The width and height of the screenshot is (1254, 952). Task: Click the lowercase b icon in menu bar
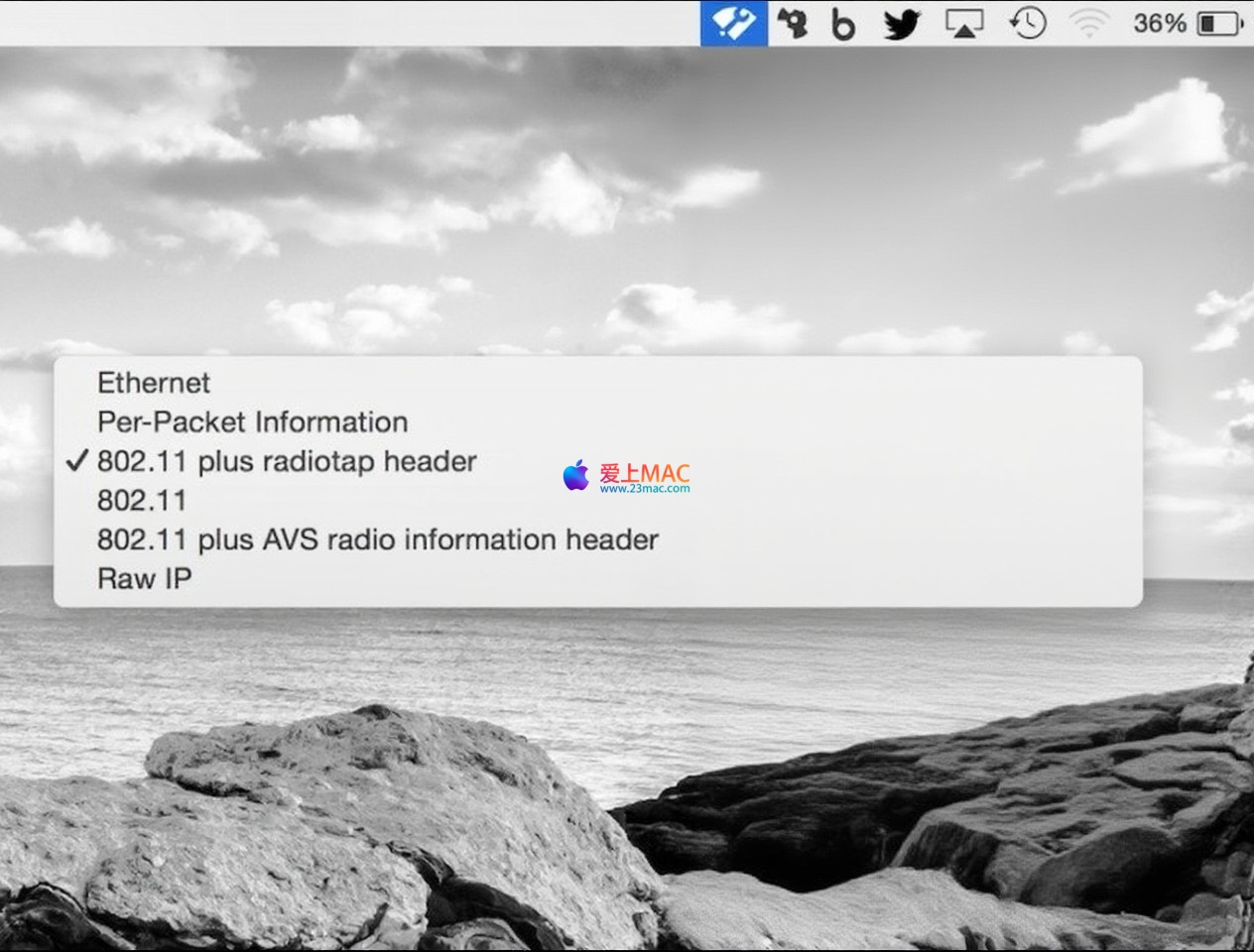pos(842,24)
